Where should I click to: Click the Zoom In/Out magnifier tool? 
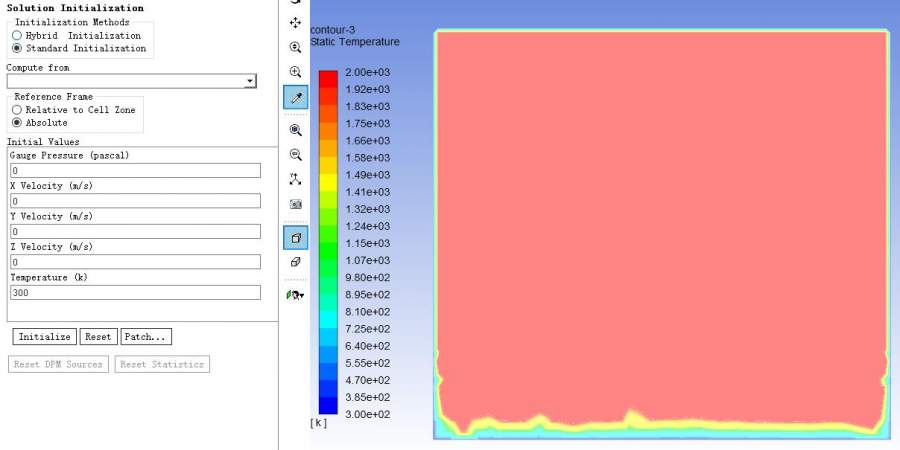[295, 47]
